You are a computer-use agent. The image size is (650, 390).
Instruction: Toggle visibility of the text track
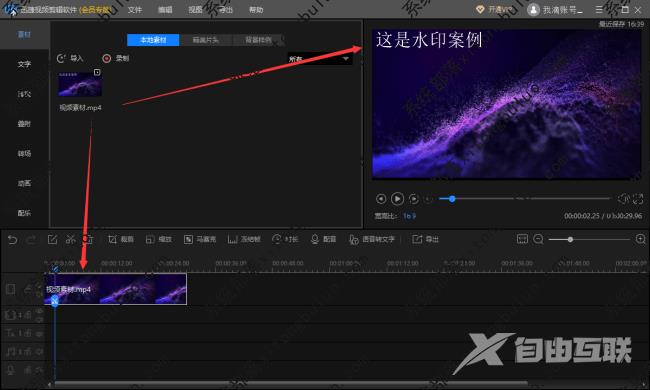pyautogui.click(x=39, y=333)
